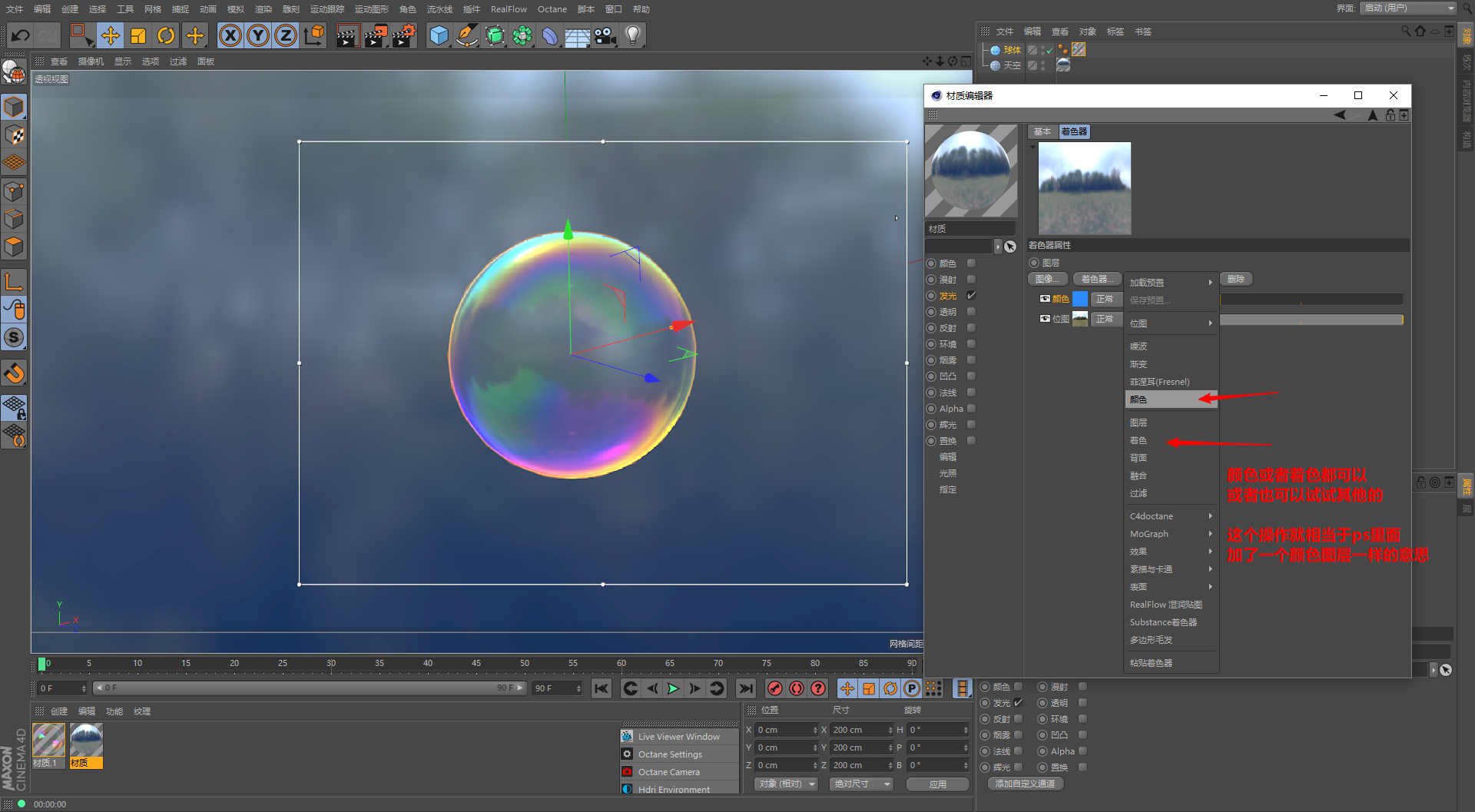Toggle visibility of 位图 layer
This screenshot has height=812, width=1475.
click(1045, 319)
